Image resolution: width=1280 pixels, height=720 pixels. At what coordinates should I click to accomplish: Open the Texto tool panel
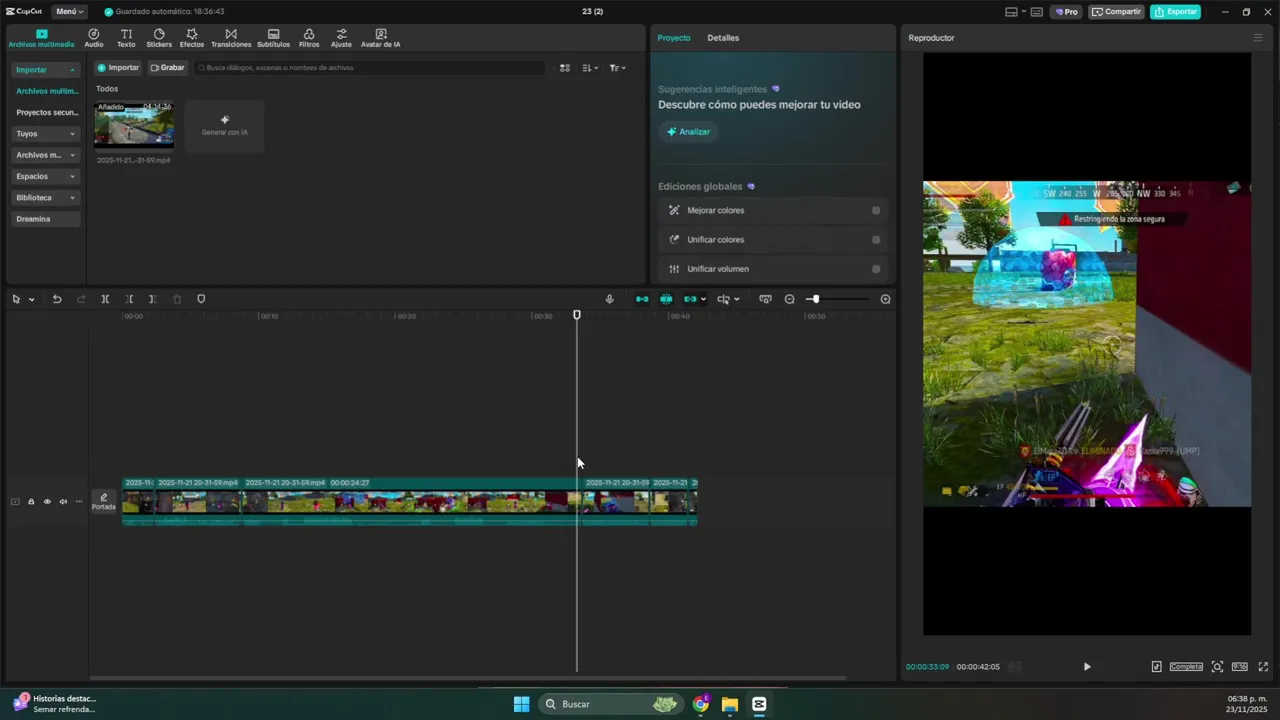pos(126,38)
